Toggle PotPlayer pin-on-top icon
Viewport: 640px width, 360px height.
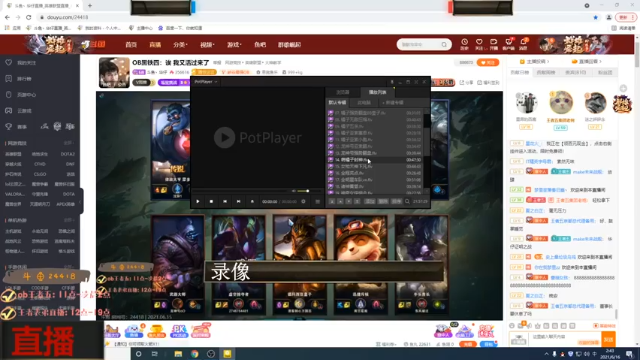click(392, 82)
